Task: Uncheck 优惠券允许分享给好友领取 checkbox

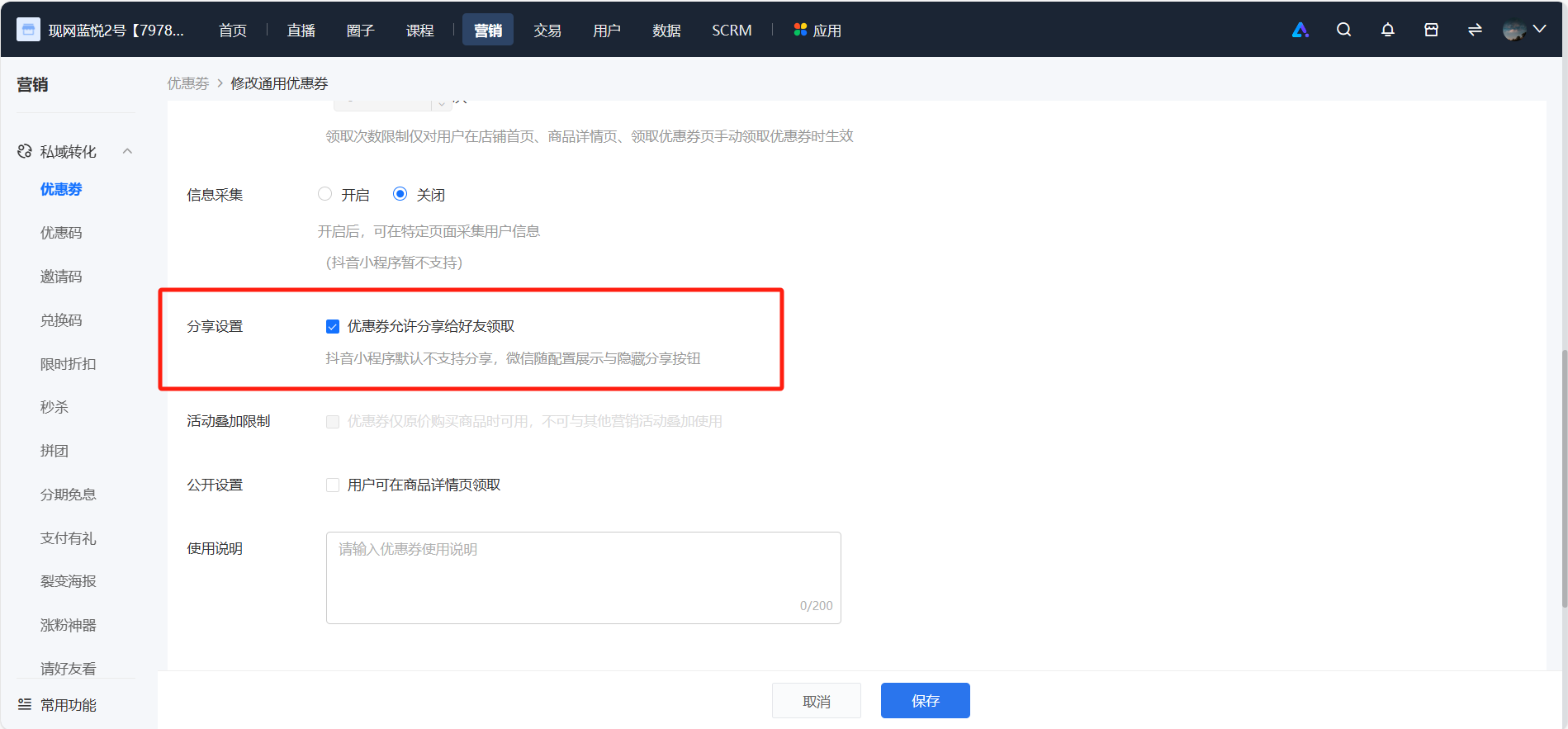Action: [x=333, y=326]
